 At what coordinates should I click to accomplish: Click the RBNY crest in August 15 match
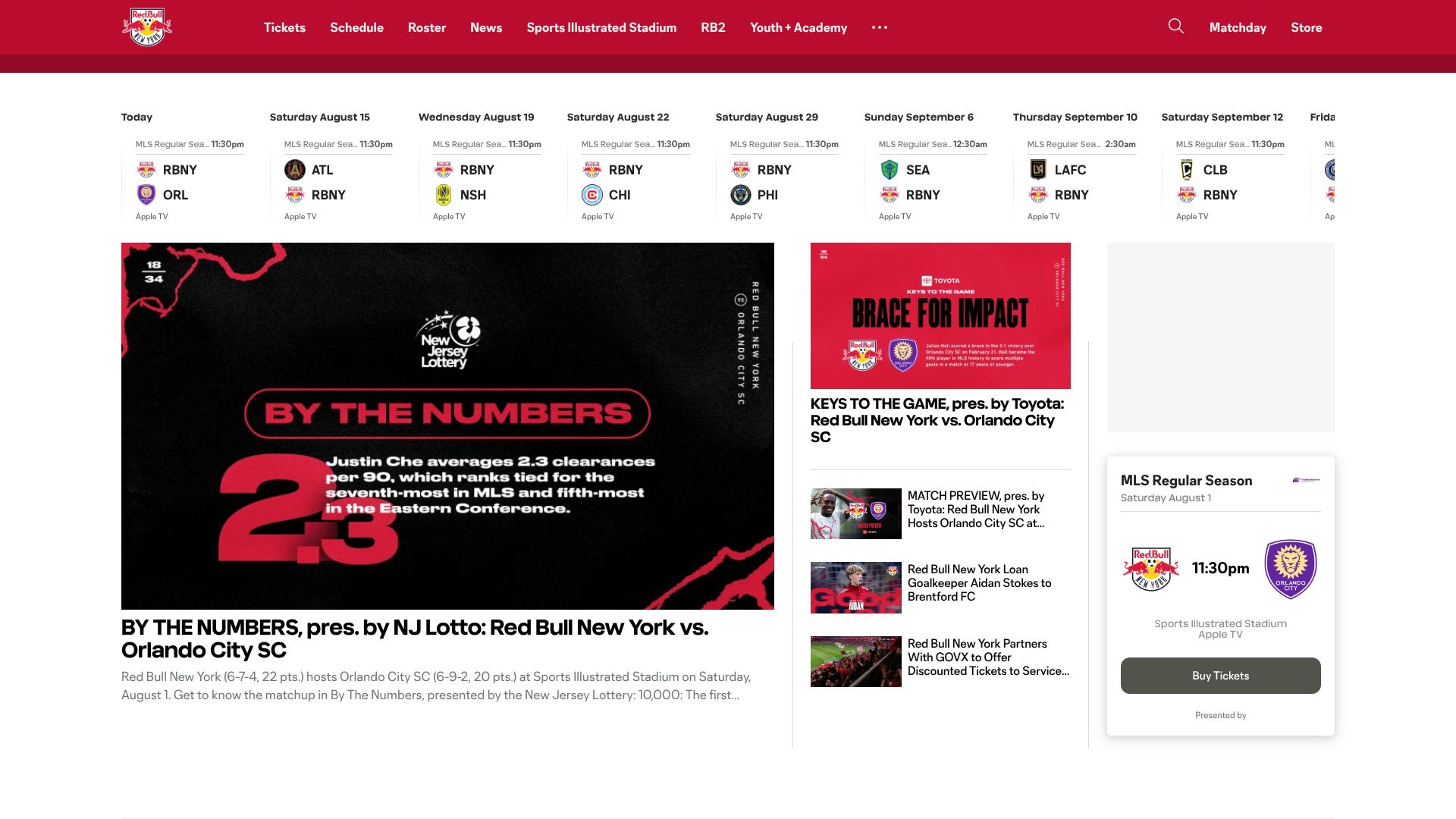coord(295,195)
